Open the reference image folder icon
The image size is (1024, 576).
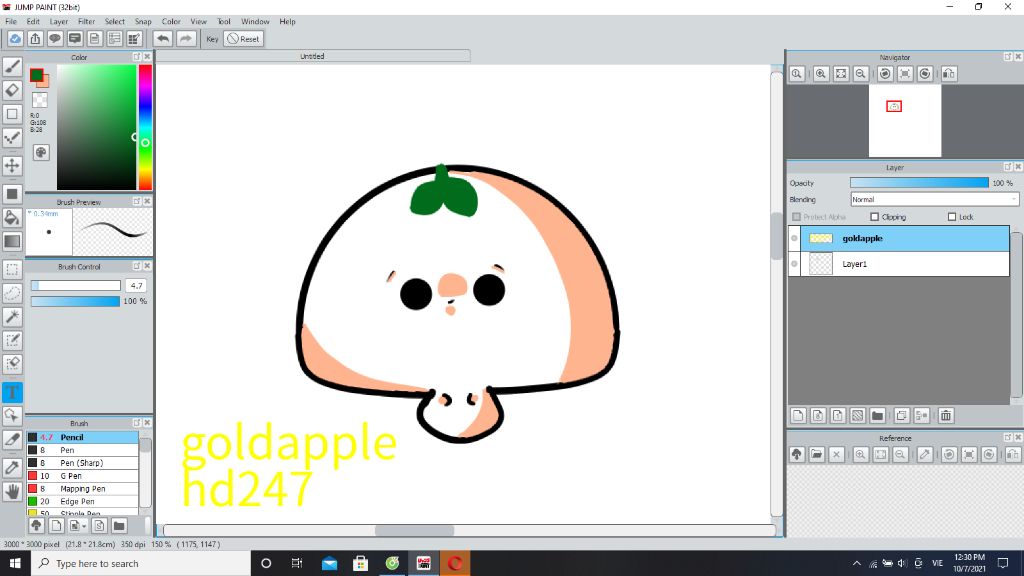[816, 455]
